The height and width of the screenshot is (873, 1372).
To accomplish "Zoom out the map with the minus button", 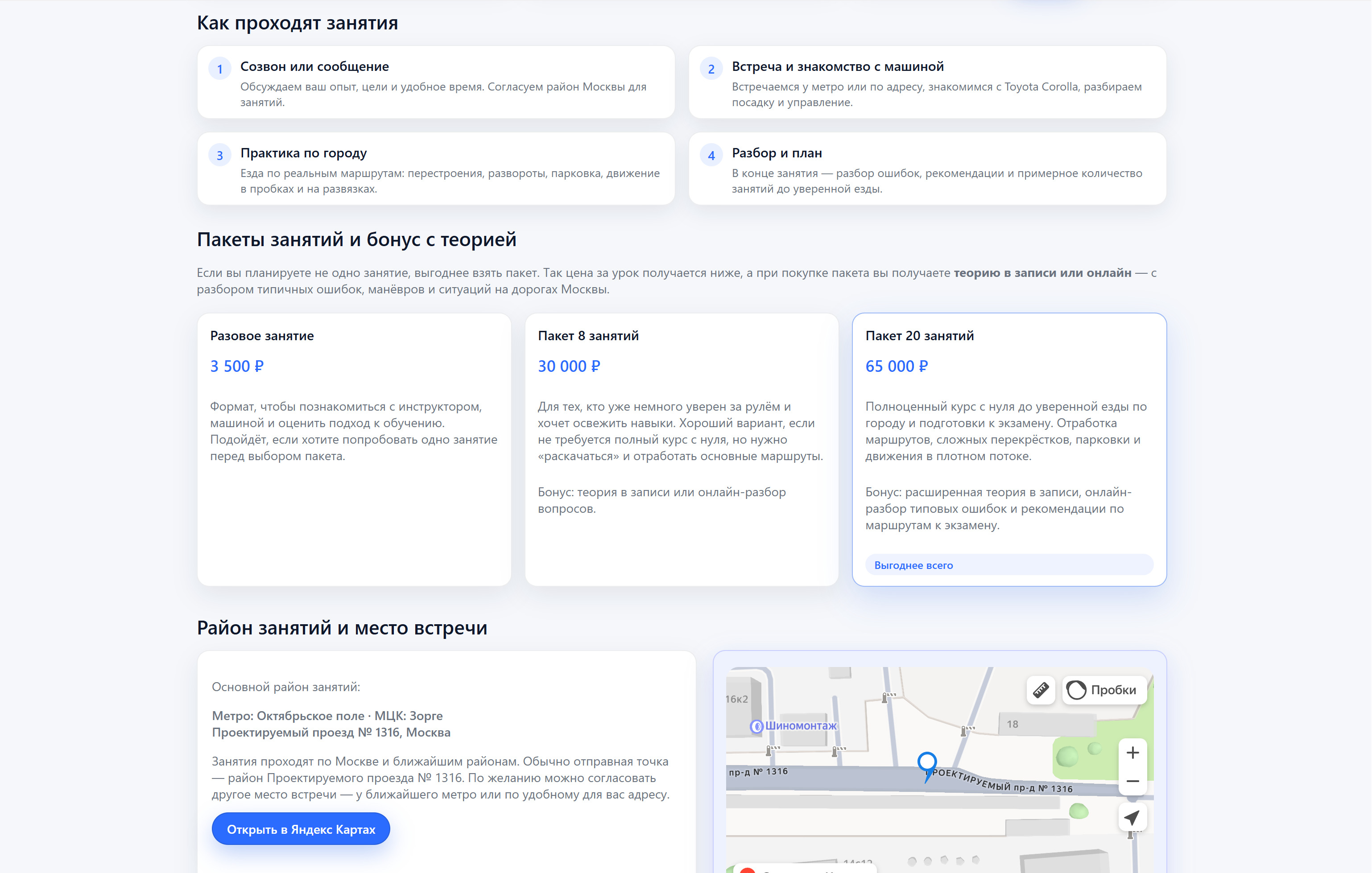I will click(1132, 781).
